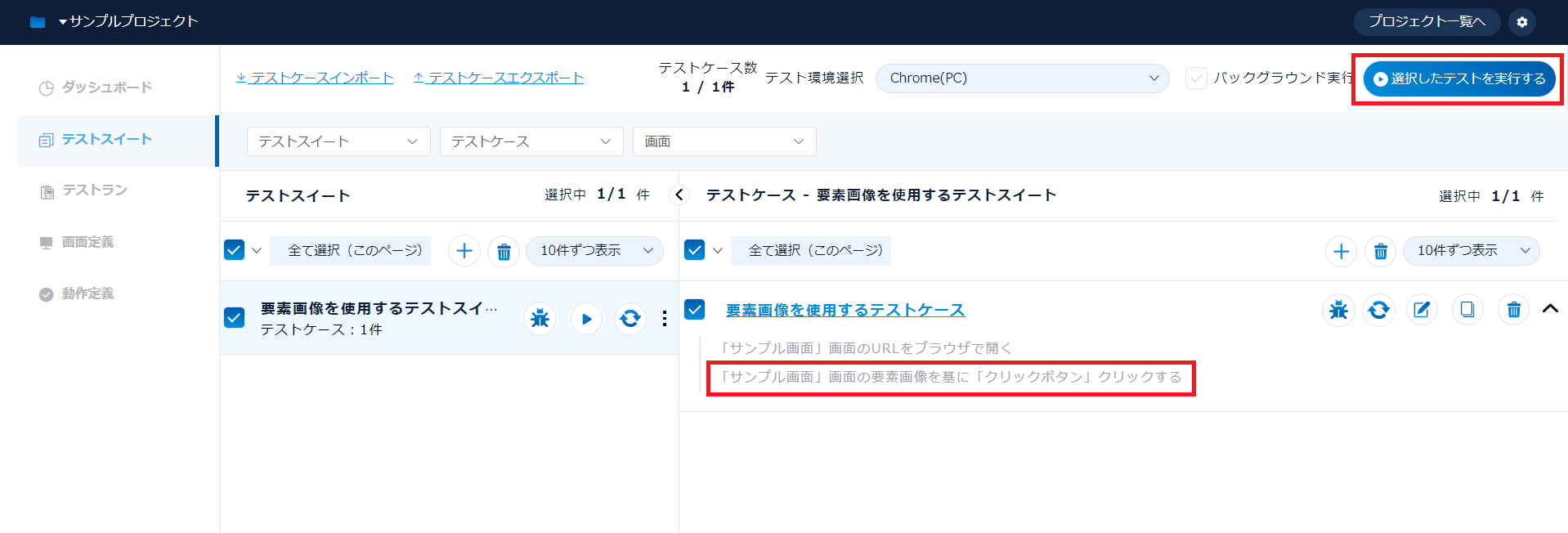Toggle the バックグラウンド実行 checkbox

(x=1196, y=78)
